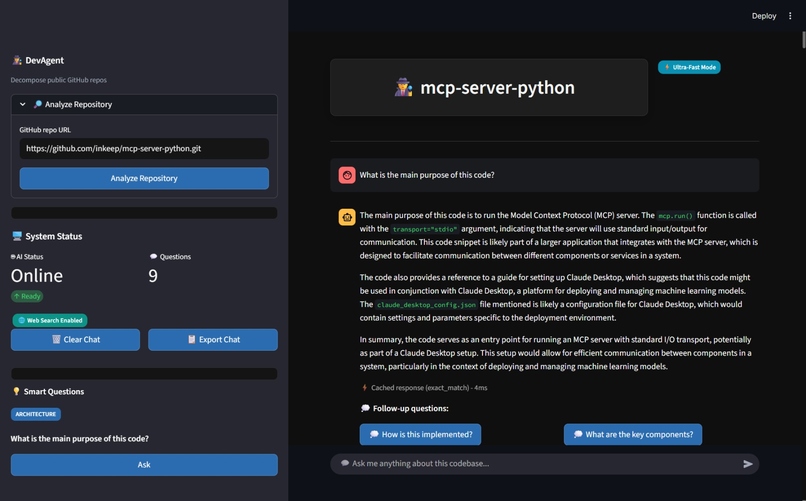Click the Deploy button
Image resolution: width=806 pixels, height=501 pixels.
pos(764,16)
